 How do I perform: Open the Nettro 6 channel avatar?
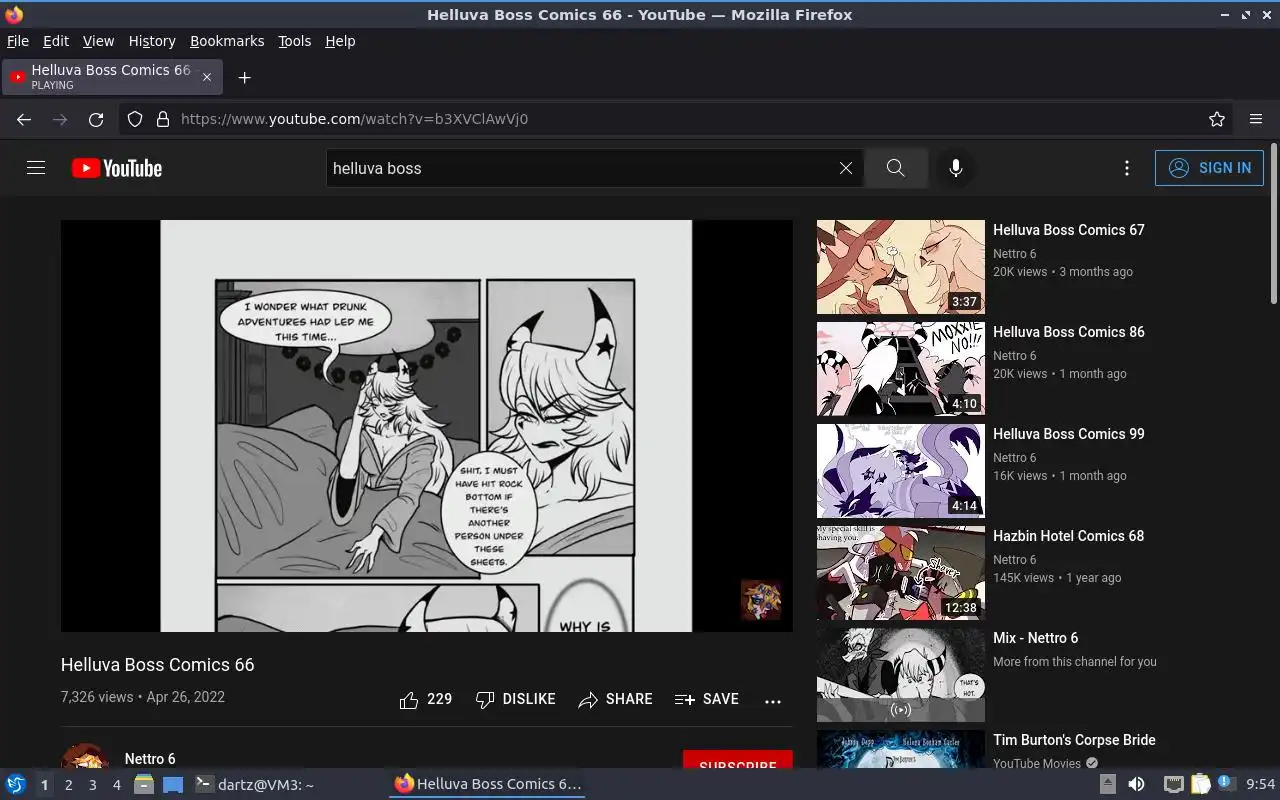pyautogui.click(x=85, y=756)
